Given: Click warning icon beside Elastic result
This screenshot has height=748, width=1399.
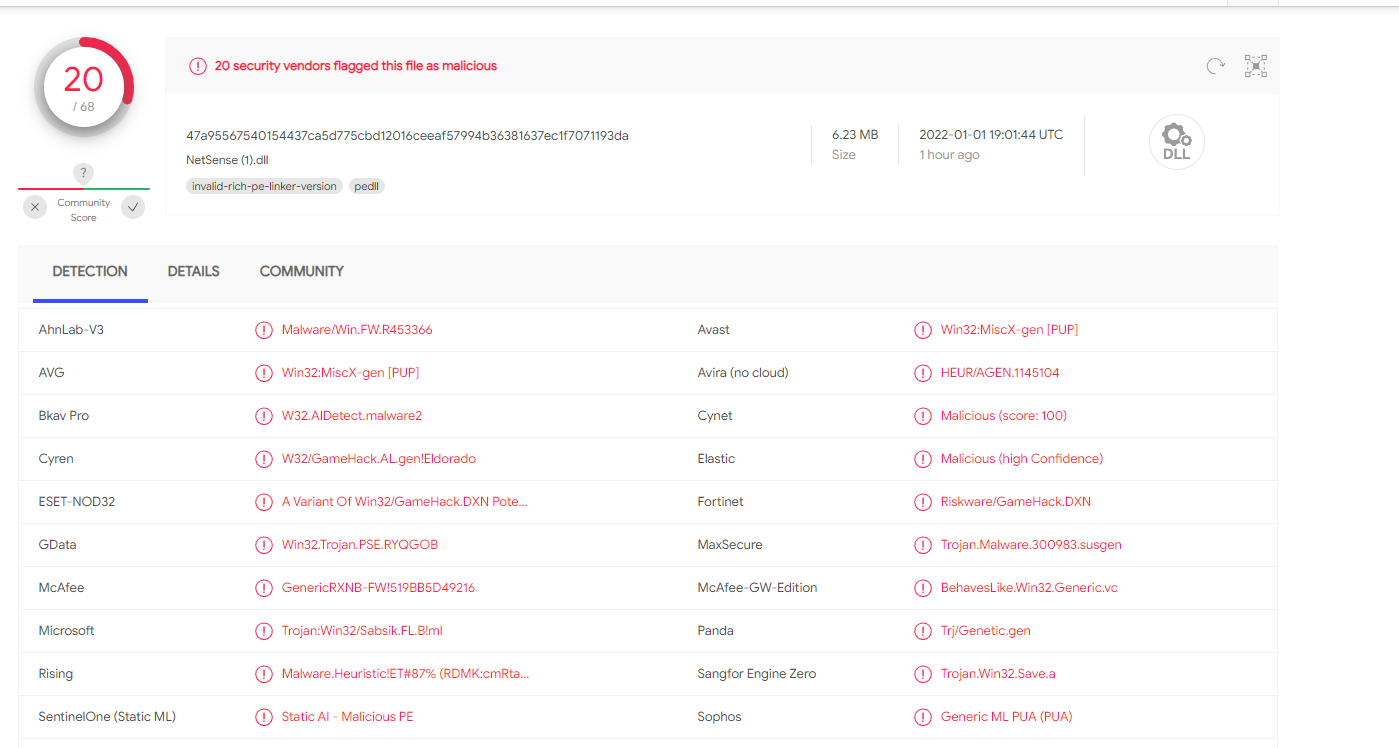Looking at the screenshot, I should point(923,459).
